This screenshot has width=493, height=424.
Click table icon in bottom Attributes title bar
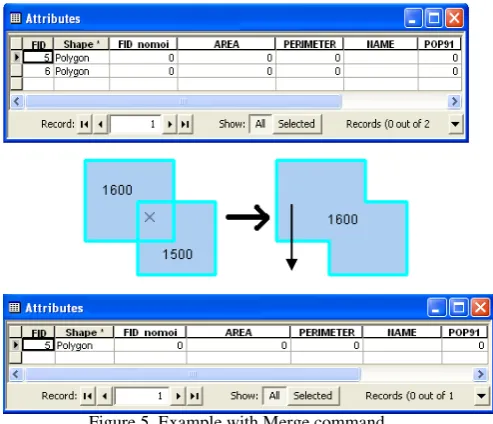[x=14, y=307]
